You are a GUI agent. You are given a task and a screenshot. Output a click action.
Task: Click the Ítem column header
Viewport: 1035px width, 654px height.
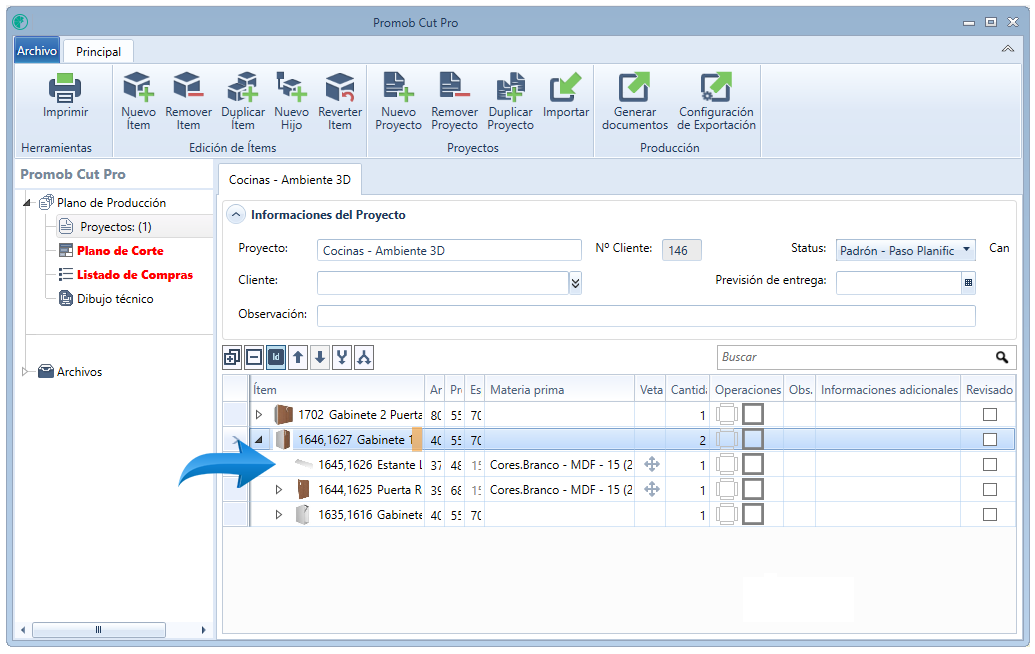(337, 389)
